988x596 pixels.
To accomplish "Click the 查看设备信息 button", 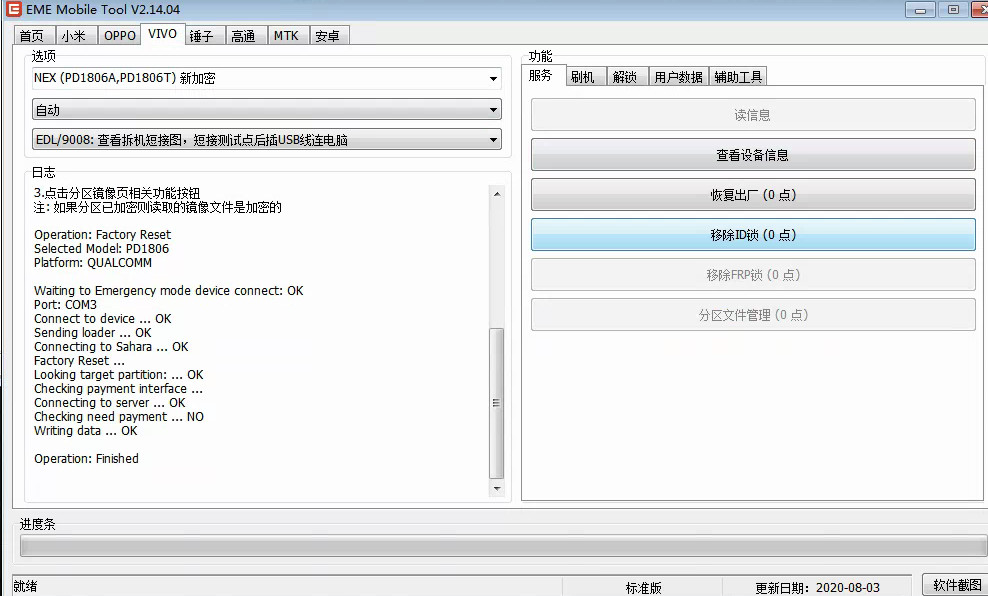I will click(753, 154).
